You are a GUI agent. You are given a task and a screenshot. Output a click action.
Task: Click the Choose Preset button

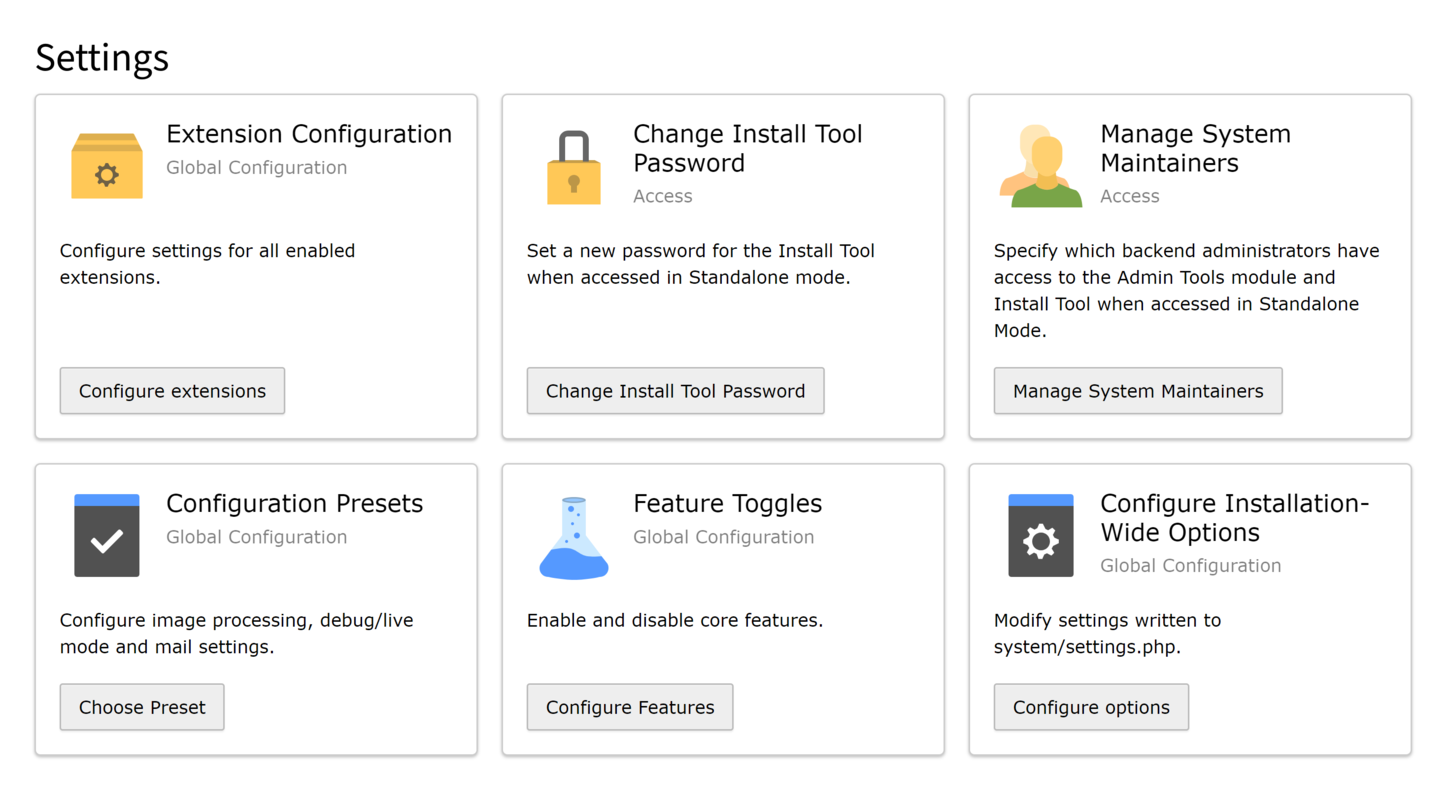142,707
